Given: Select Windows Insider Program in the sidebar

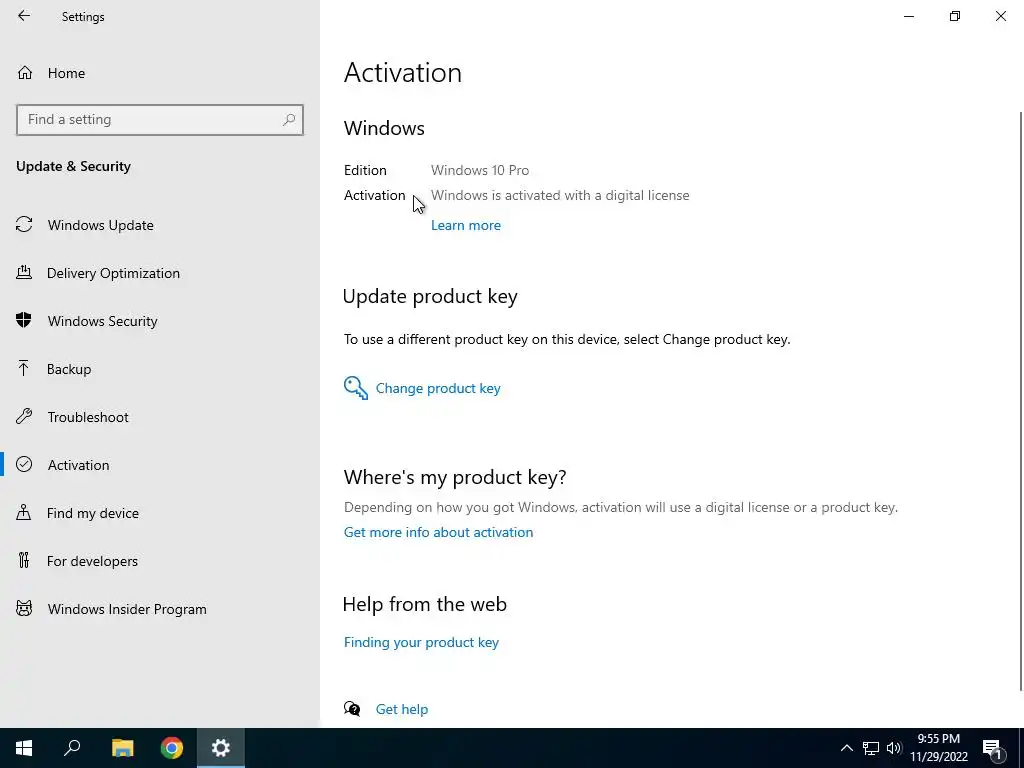Looking at the screenshot, I should [127, 609].
